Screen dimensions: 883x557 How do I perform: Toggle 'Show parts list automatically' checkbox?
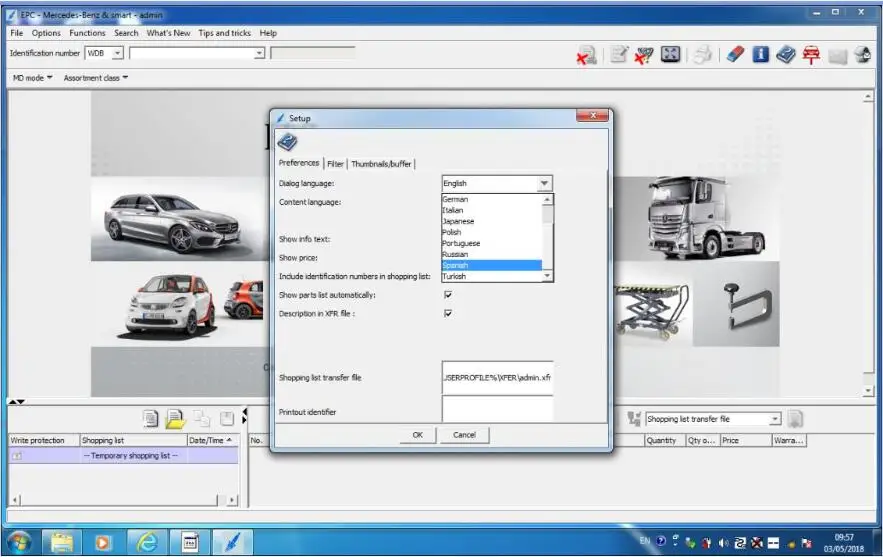click(x=448, y=295)
